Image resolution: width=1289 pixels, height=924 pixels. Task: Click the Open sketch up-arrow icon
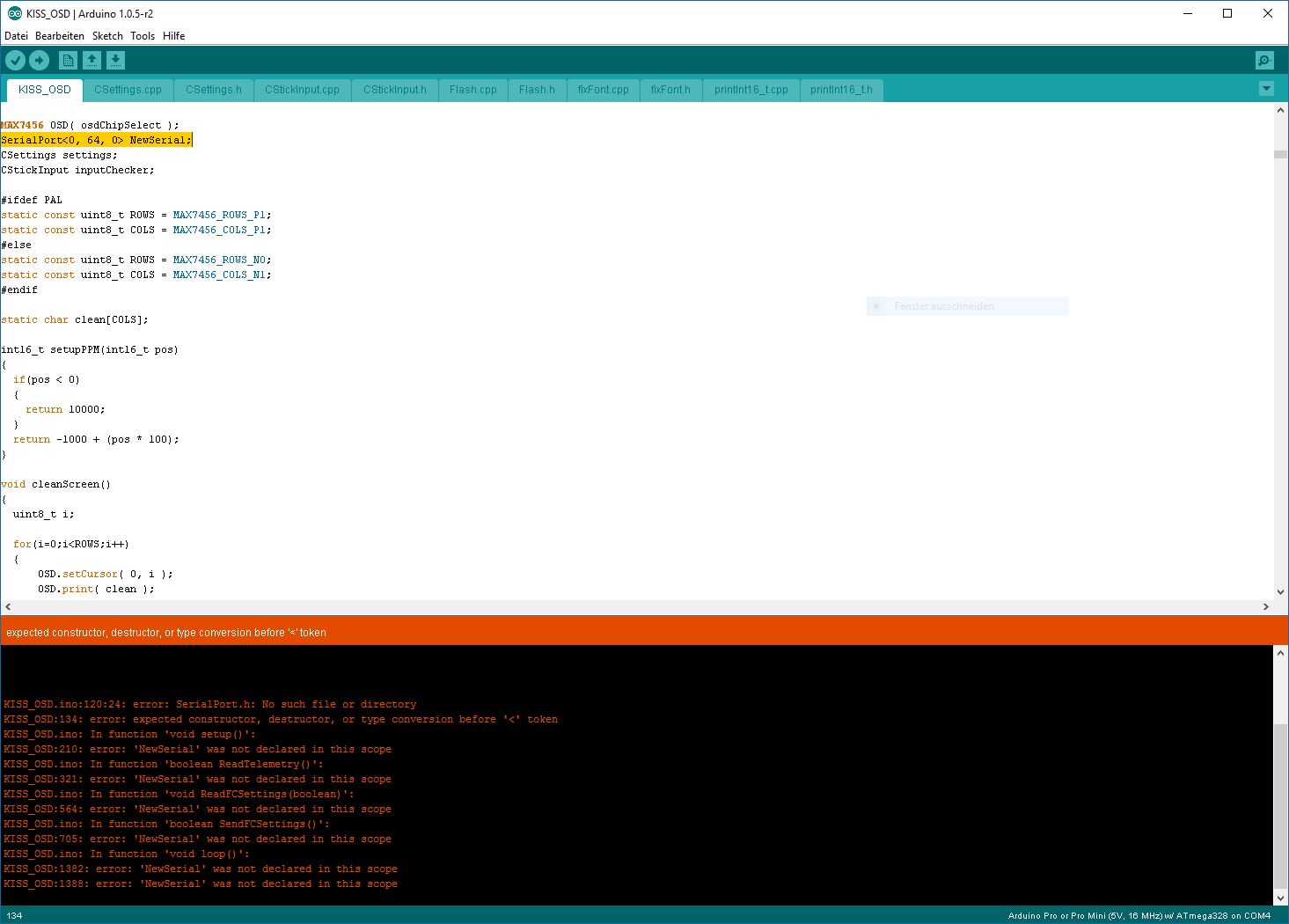point(92,60)
